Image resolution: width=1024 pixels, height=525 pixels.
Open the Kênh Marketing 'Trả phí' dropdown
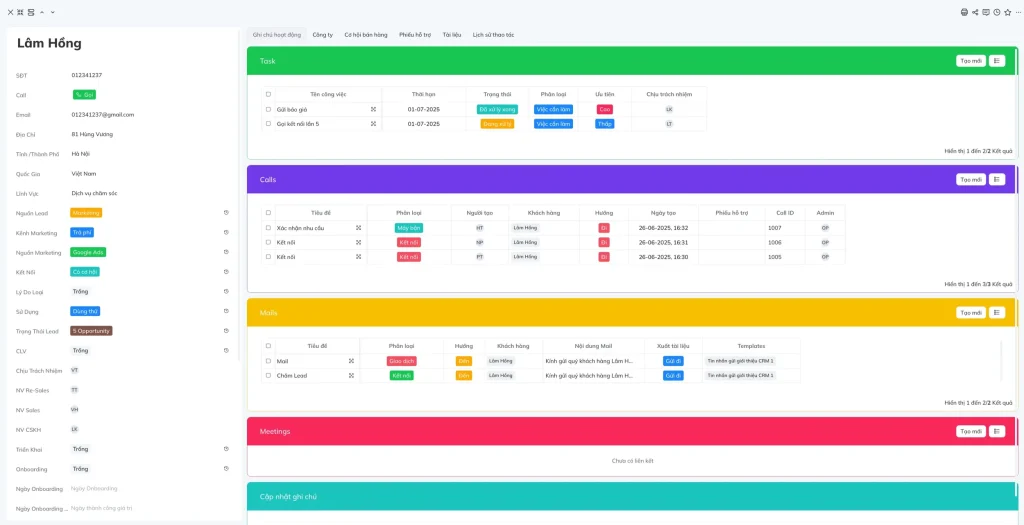point(82,232)
